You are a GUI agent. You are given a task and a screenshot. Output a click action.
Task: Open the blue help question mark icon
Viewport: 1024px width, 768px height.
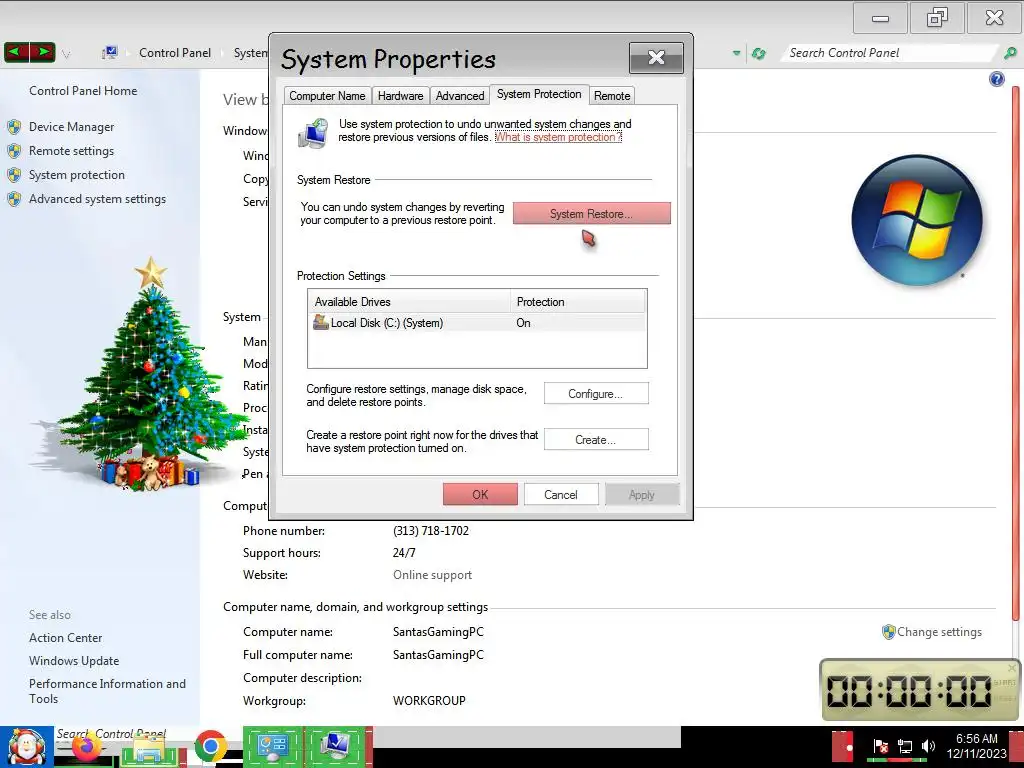(x=997, y=79)
